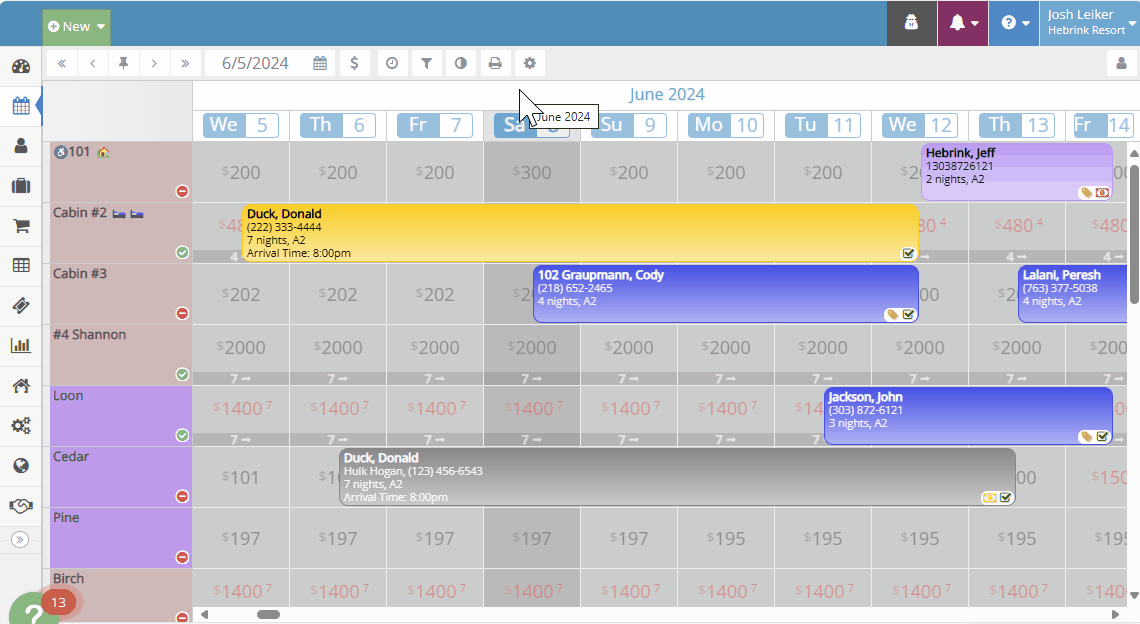Click the filter funnel icon in toolbar
This screenshot has width=1140, height=624.
[x=427, y=63]
